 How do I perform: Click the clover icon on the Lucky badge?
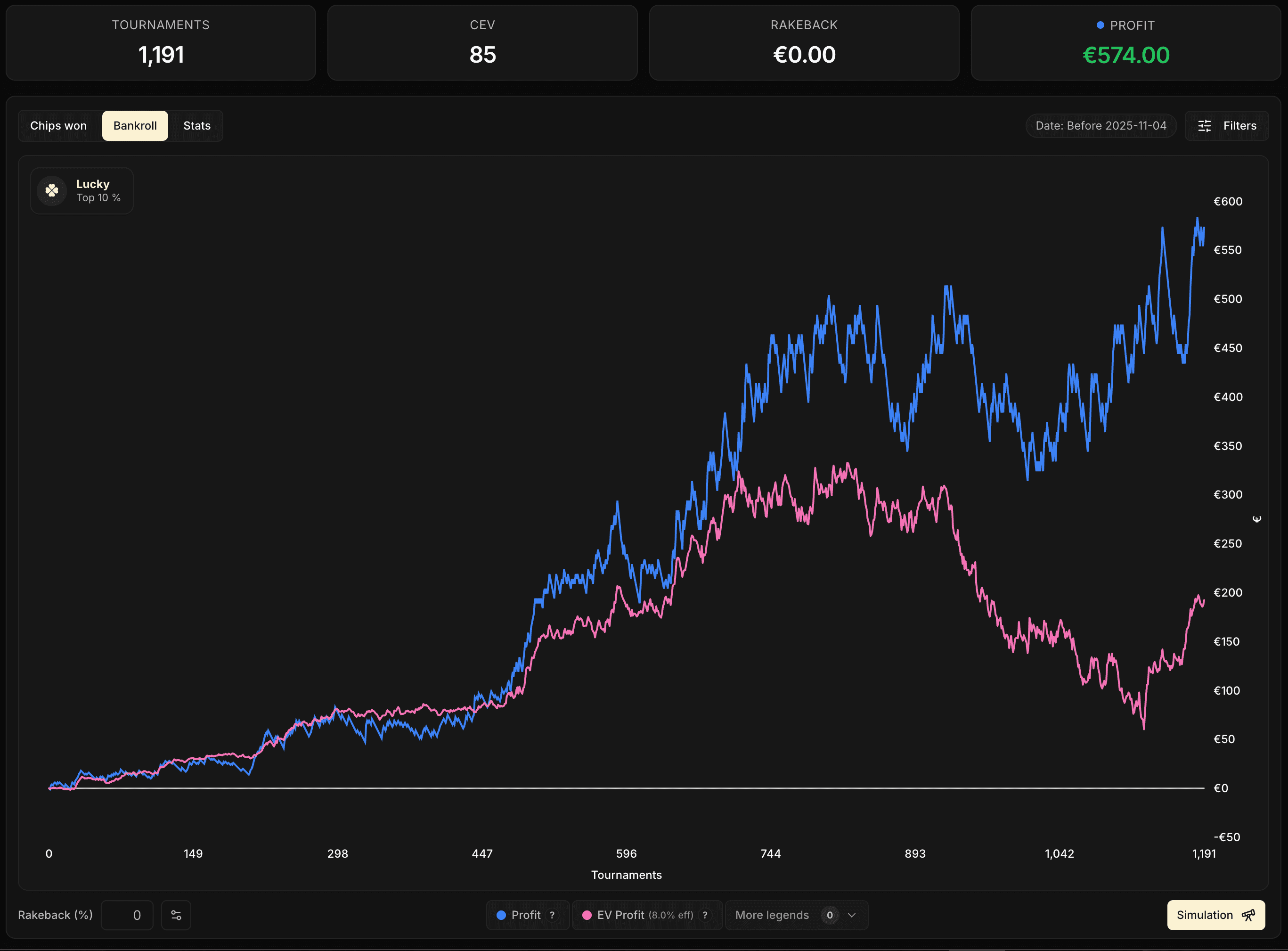(x=51, y=190)
